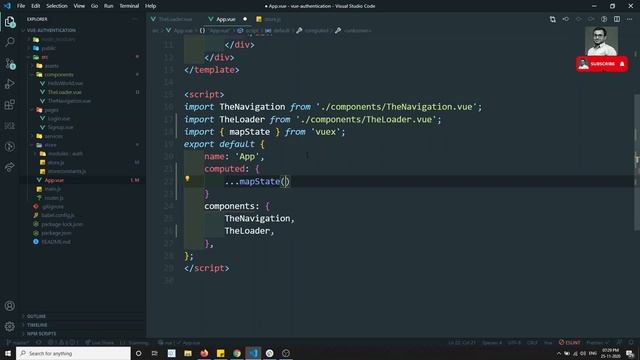Open the editor More Actions ellipsis
The height and width of the screenshot is (360, 640).
point(629,19)
